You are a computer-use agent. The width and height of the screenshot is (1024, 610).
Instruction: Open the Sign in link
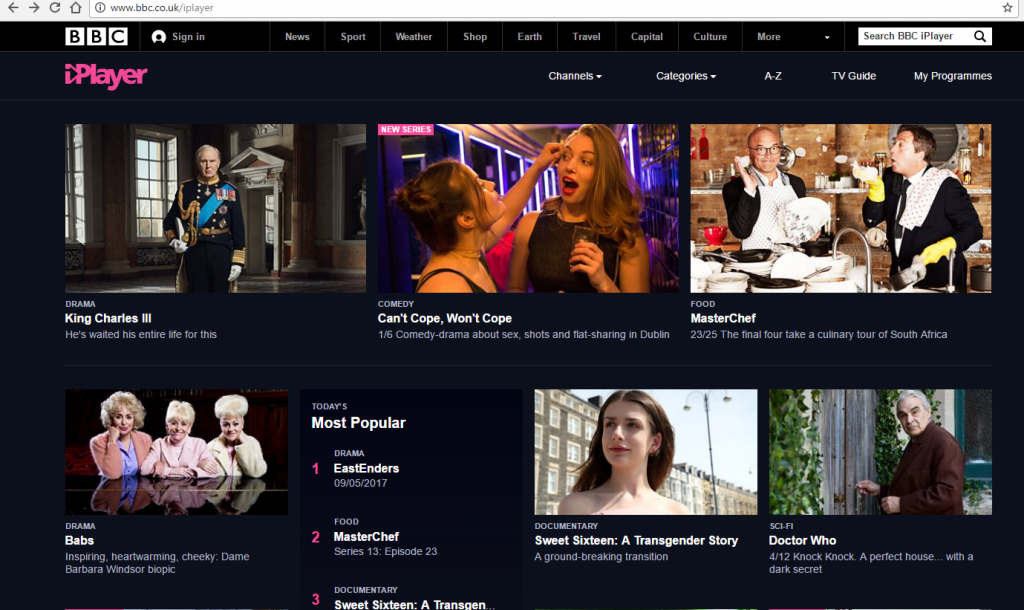click(x=188, y=37)
